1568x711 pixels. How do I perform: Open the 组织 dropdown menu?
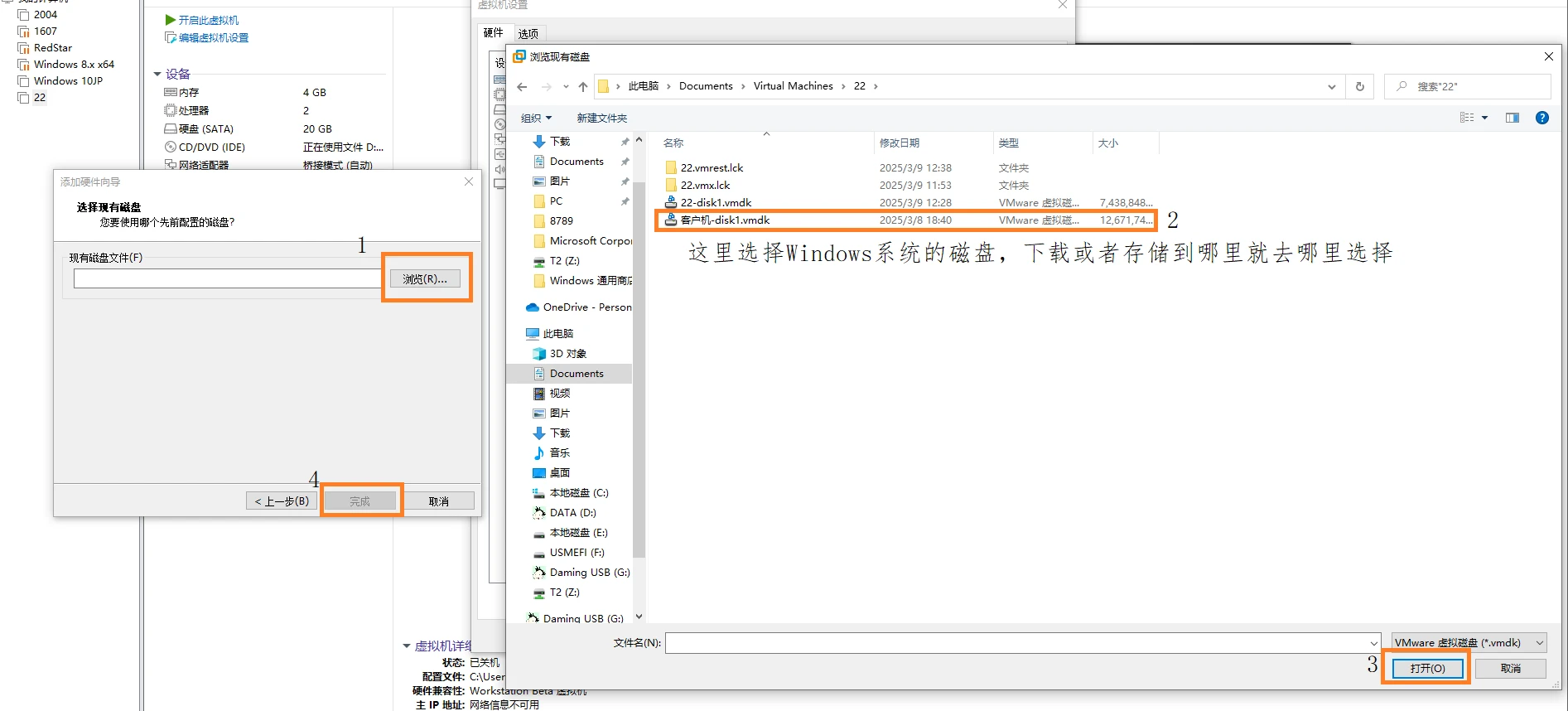pos(536,118)
